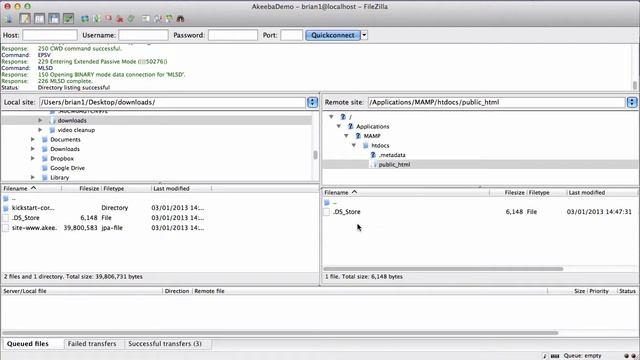Collapse the remote htdocs node
This screenshot has width=640, height=360.
coord(354,145)
